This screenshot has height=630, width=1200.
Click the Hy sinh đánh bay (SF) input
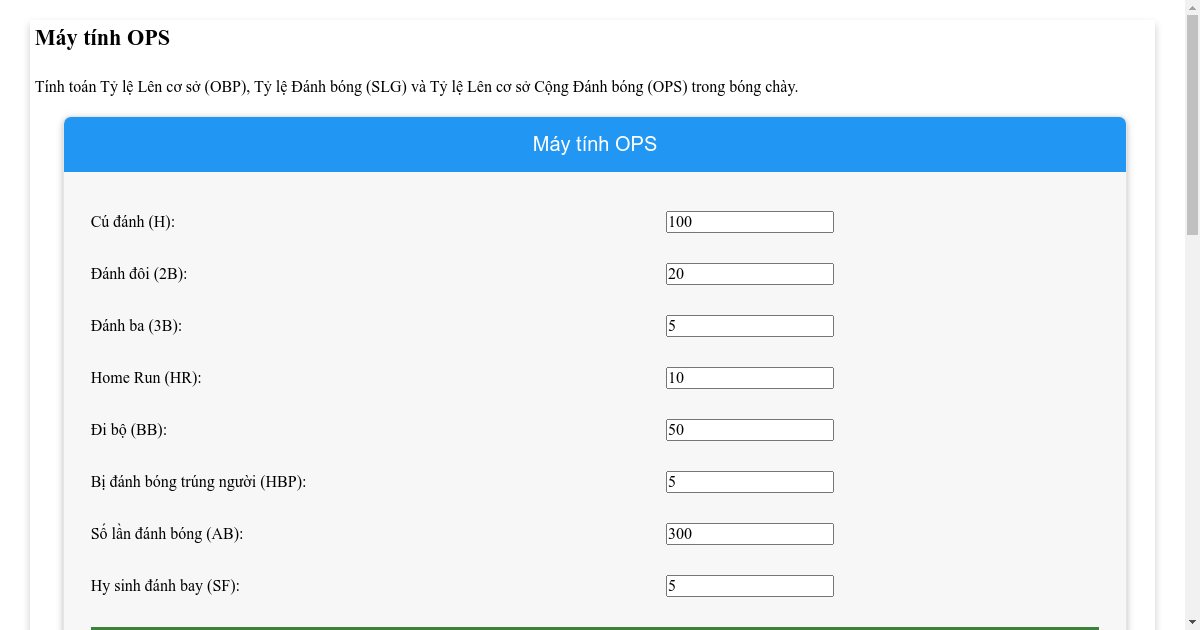tap(749, 586)
